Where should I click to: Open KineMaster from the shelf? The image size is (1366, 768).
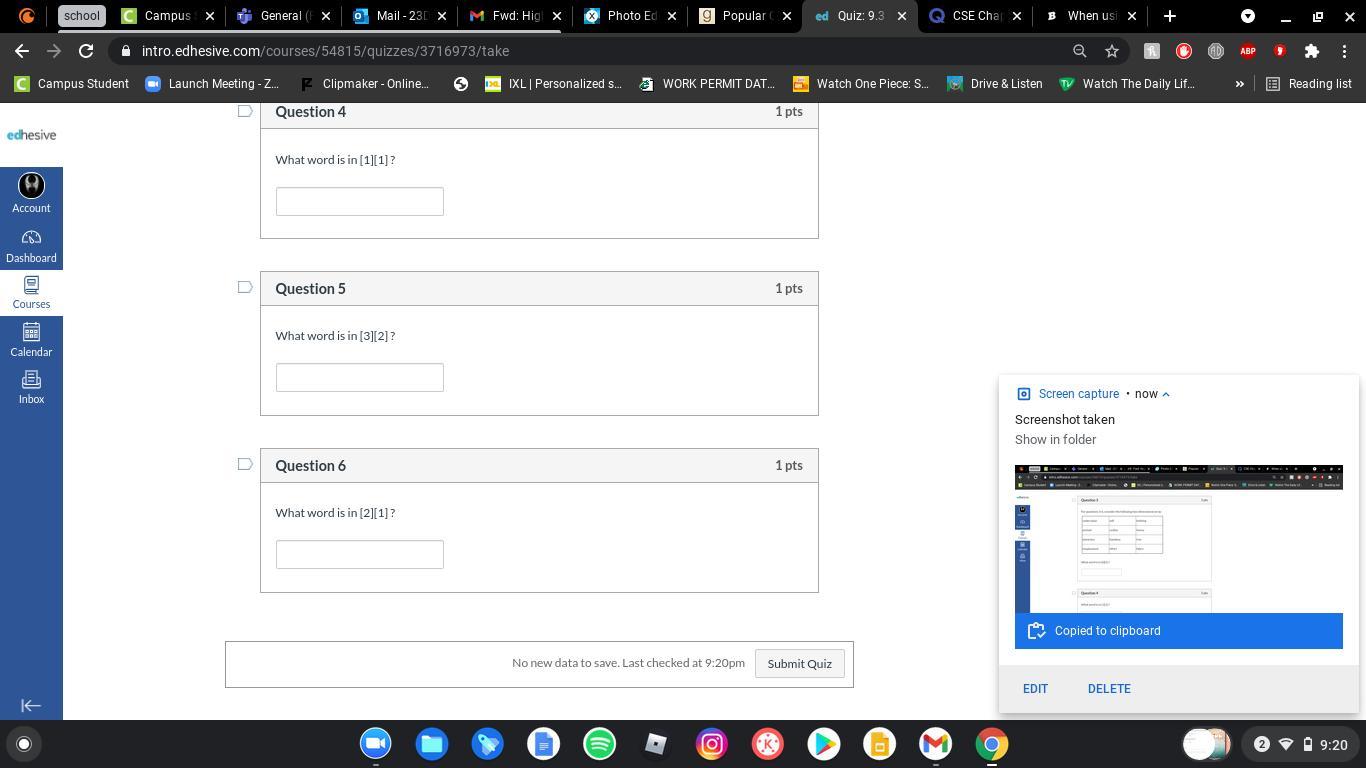coord(768,744)
